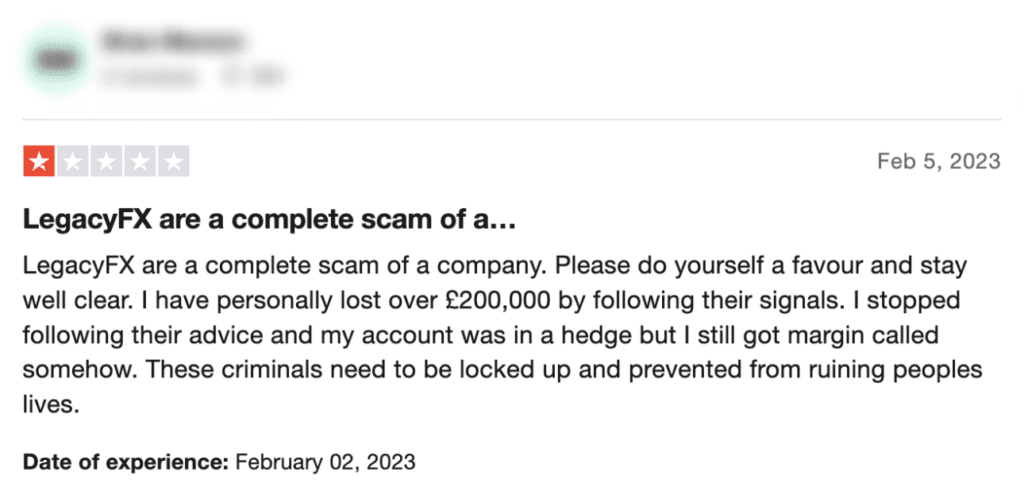Click the Feb 5, 2023 review date
The width and height of the screenshot is (1024, 491).
(x=938, y=161)
